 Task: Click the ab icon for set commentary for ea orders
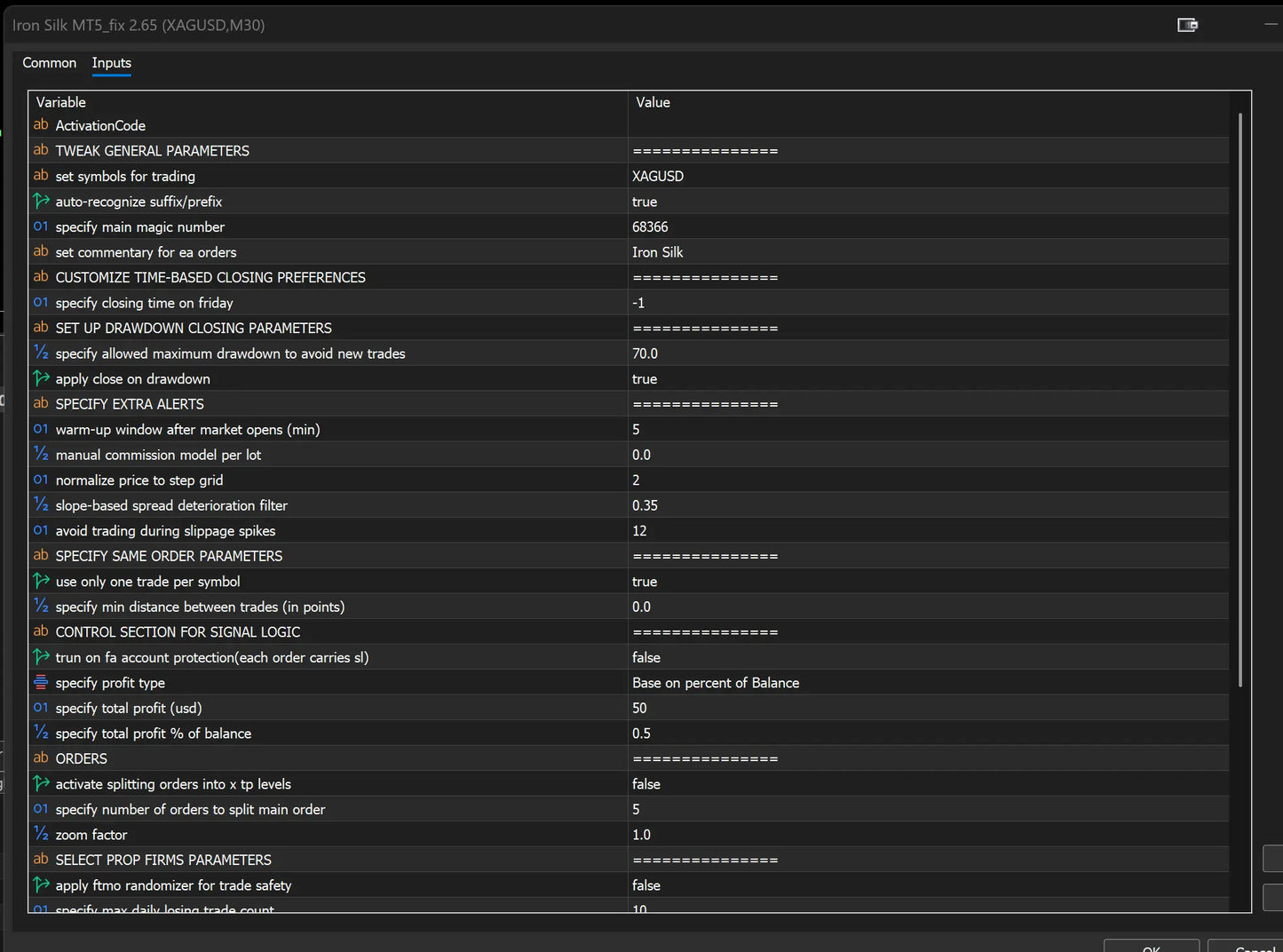click(41, 251)
